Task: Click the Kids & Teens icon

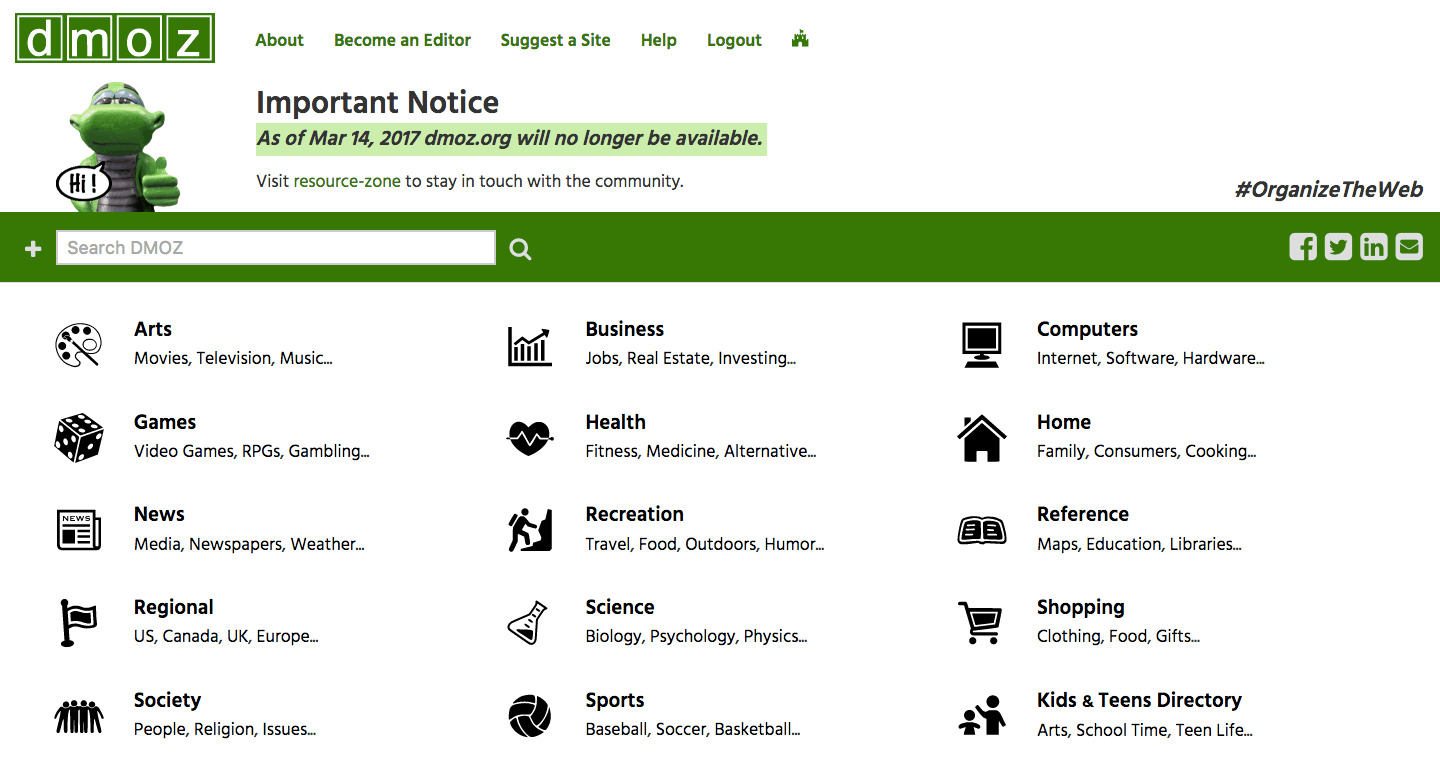Action: tap(982, 716)
